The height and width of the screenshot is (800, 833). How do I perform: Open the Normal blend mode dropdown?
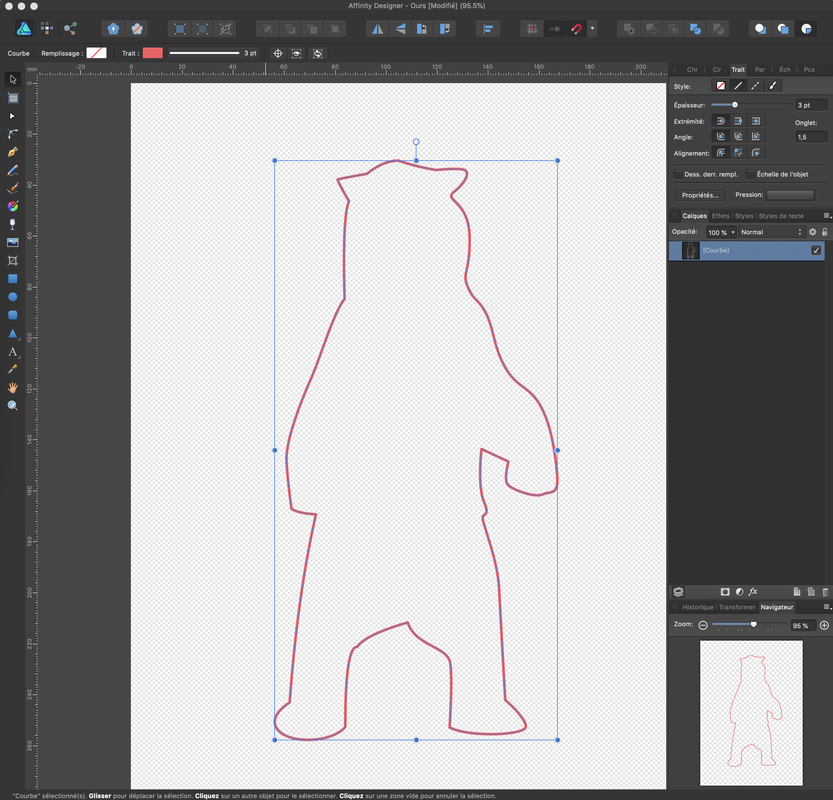(771, 232)
